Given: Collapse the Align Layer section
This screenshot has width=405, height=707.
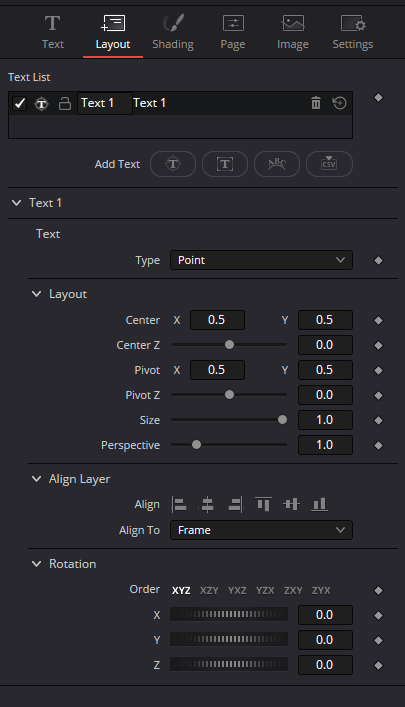Looking at the screenshot, I should pyautogui.click(x=37, y=479).
